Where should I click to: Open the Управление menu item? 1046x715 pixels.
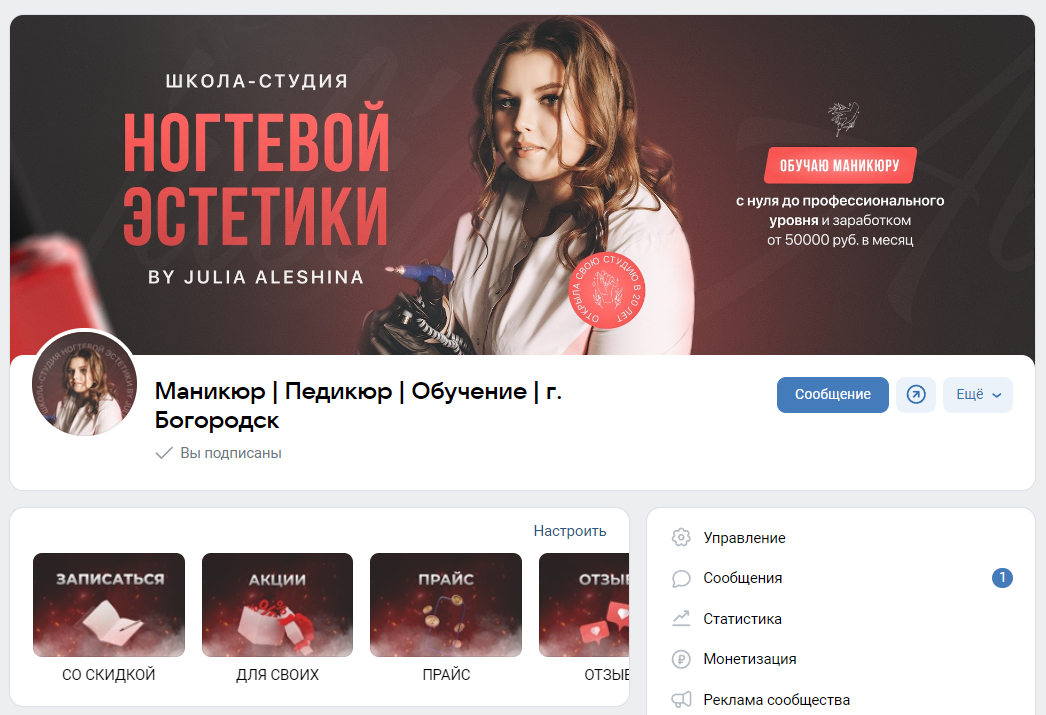point(744,538)
